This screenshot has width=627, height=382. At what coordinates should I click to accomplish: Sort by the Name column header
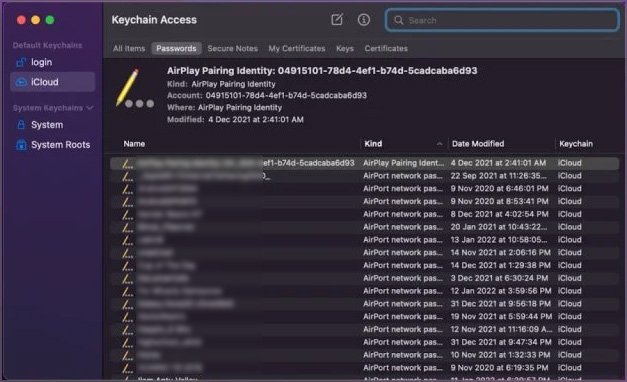click(134, 144)
